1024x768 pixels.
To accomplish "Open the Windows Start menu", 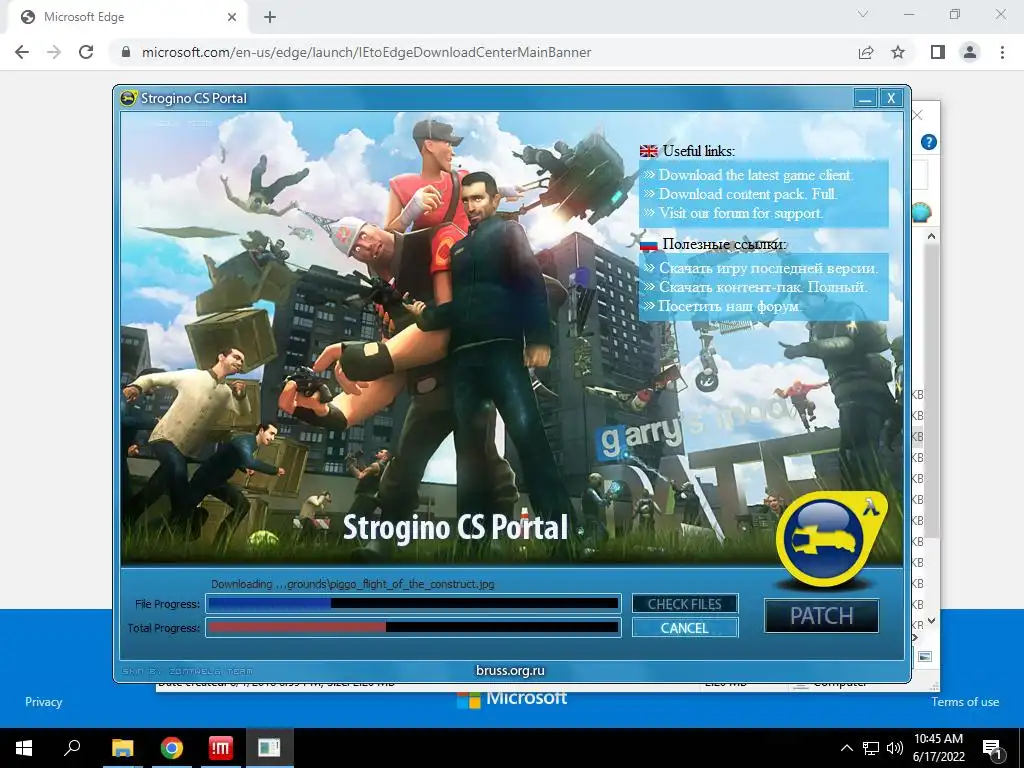I will coord(24,748).
